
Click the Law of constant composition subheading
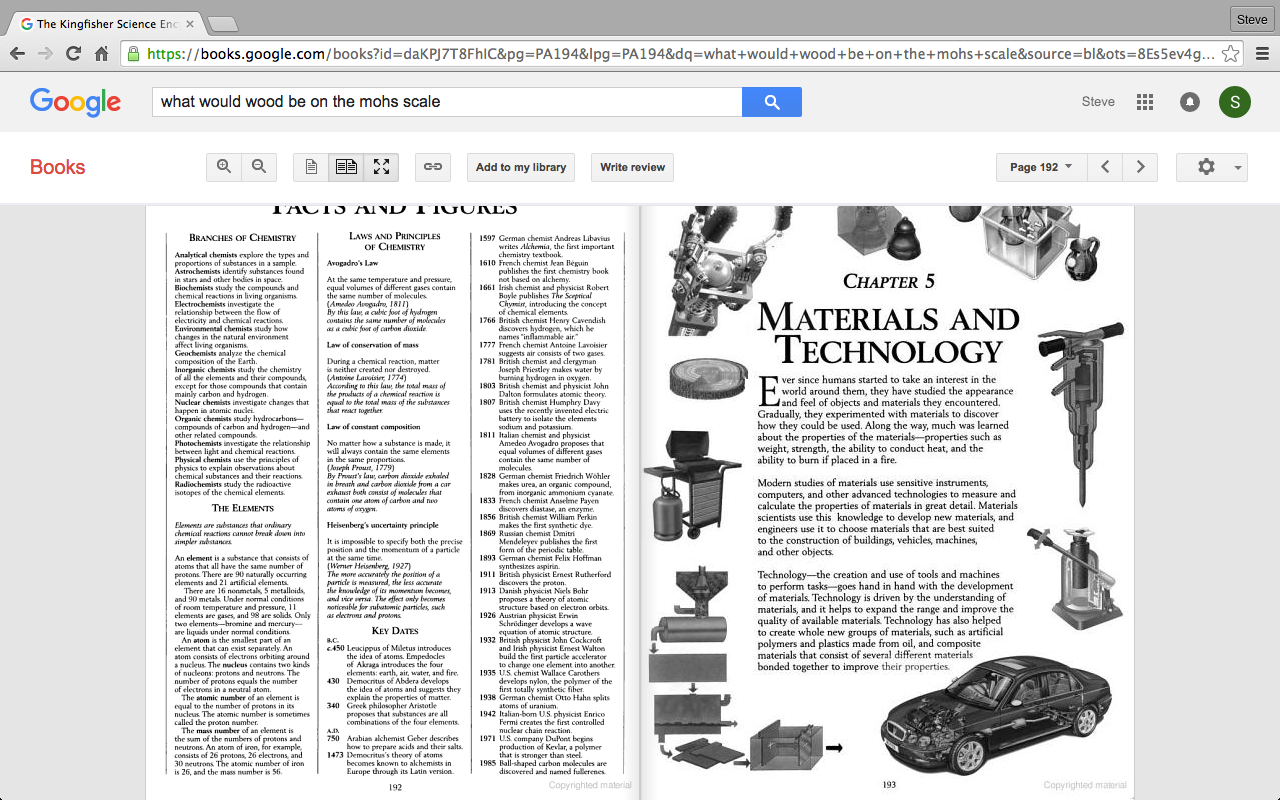pos(374,427)
